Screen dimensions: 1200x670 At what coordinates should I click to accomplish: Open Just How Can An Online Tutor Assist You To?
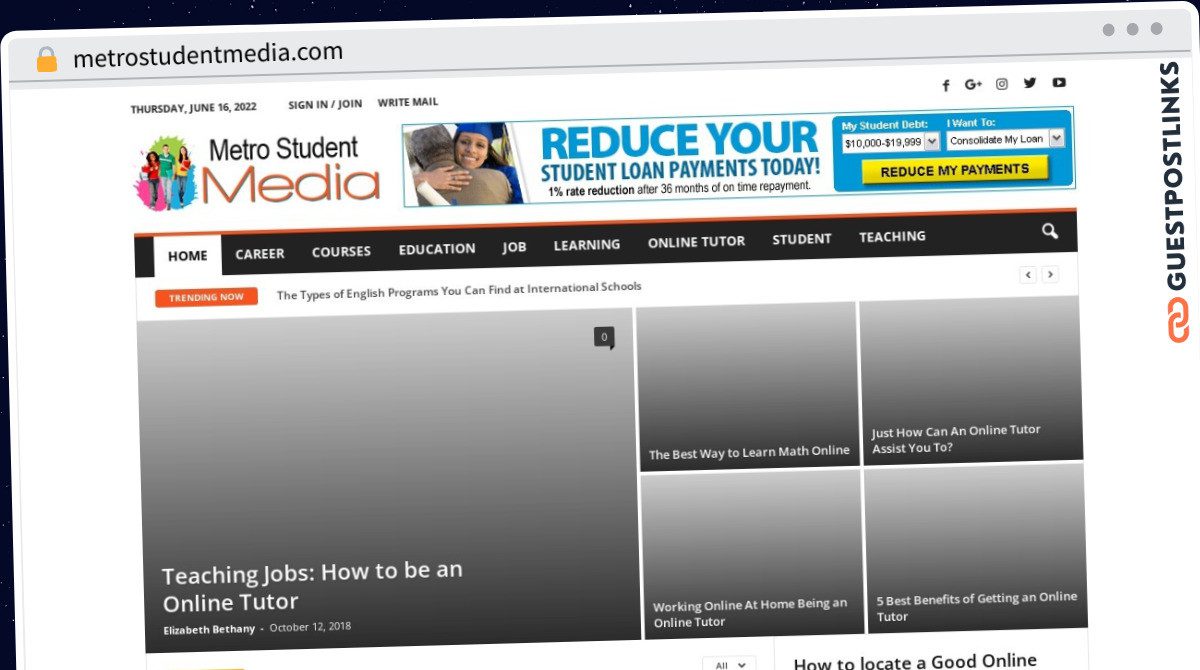956,439
